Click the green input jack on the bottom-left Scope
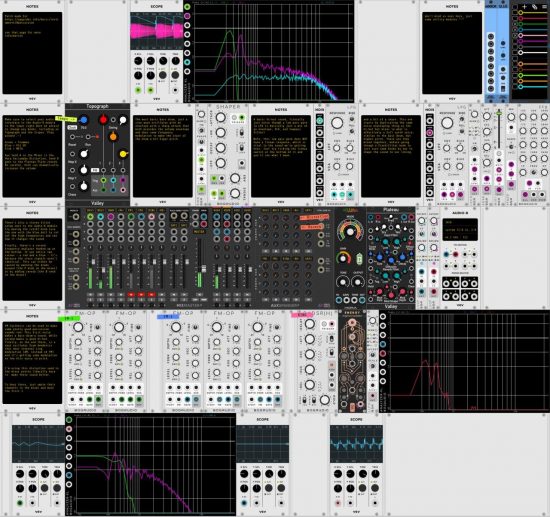550x517 pixels. 20,503
